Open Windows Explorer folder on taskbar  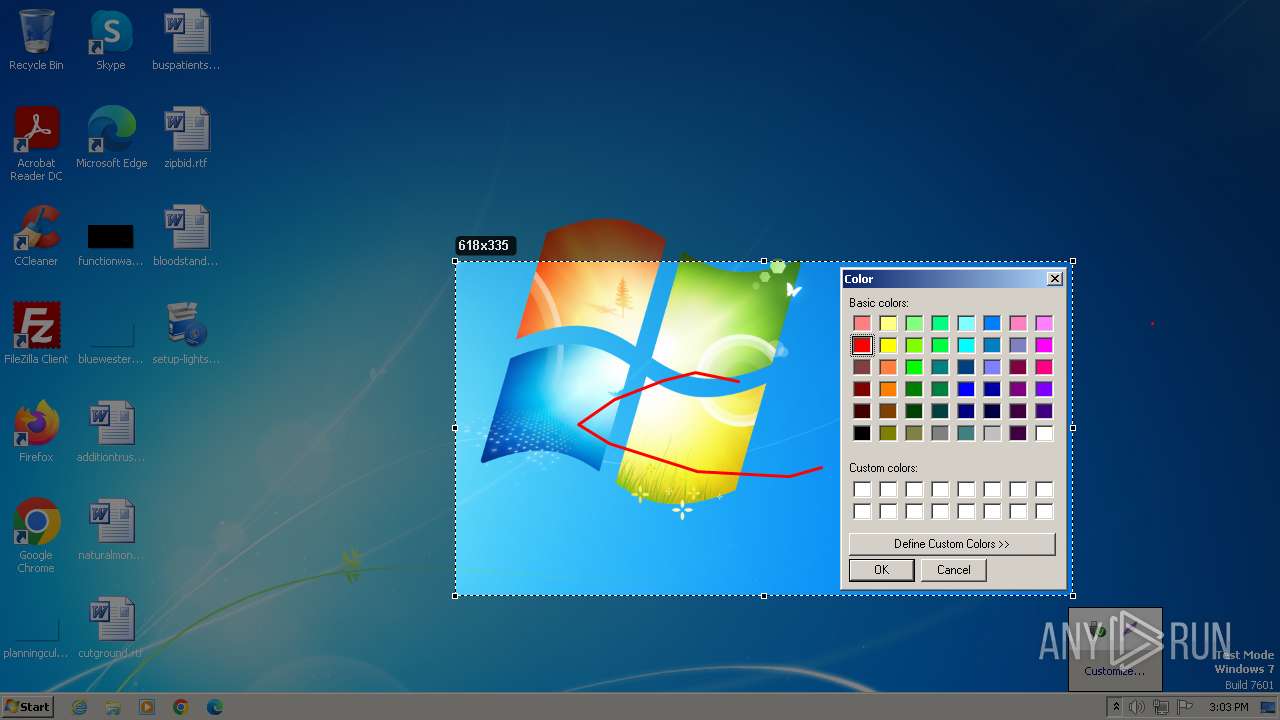pyautogui.click(x=113, y=707)
